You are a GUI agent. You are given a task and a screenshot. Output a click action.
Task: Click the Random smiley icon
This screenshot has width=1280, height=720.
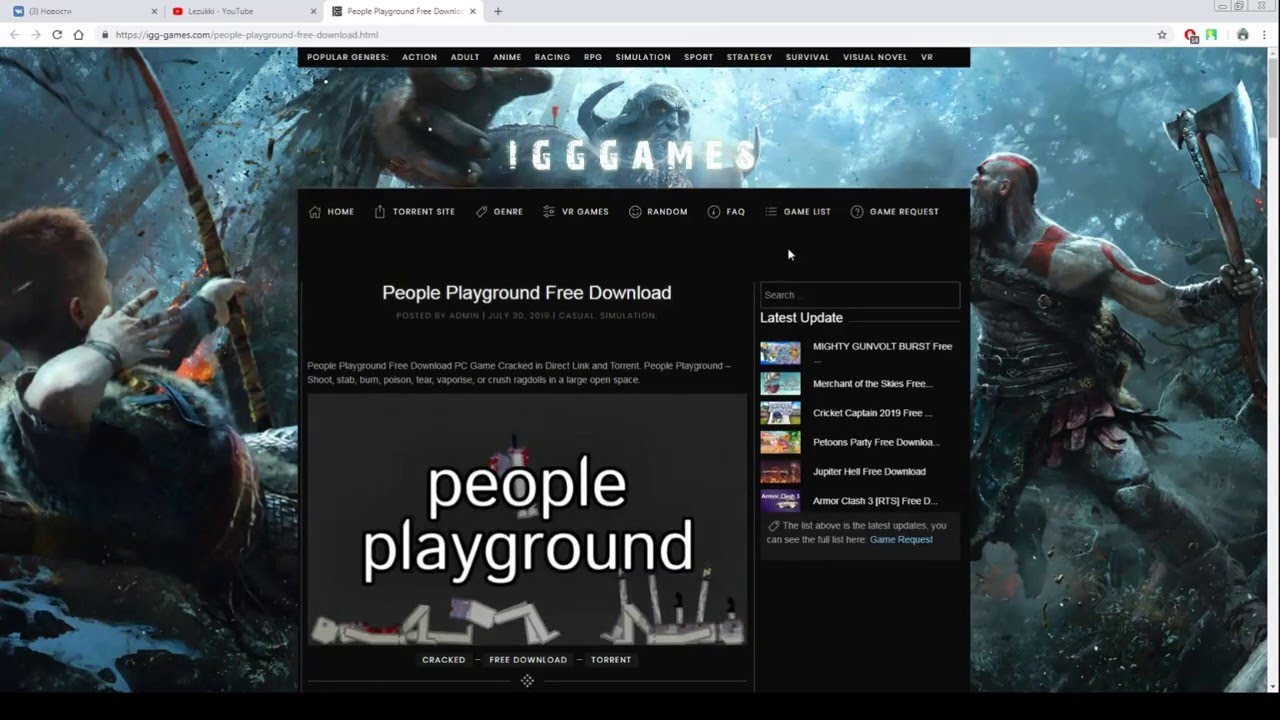tap(635, 212)
